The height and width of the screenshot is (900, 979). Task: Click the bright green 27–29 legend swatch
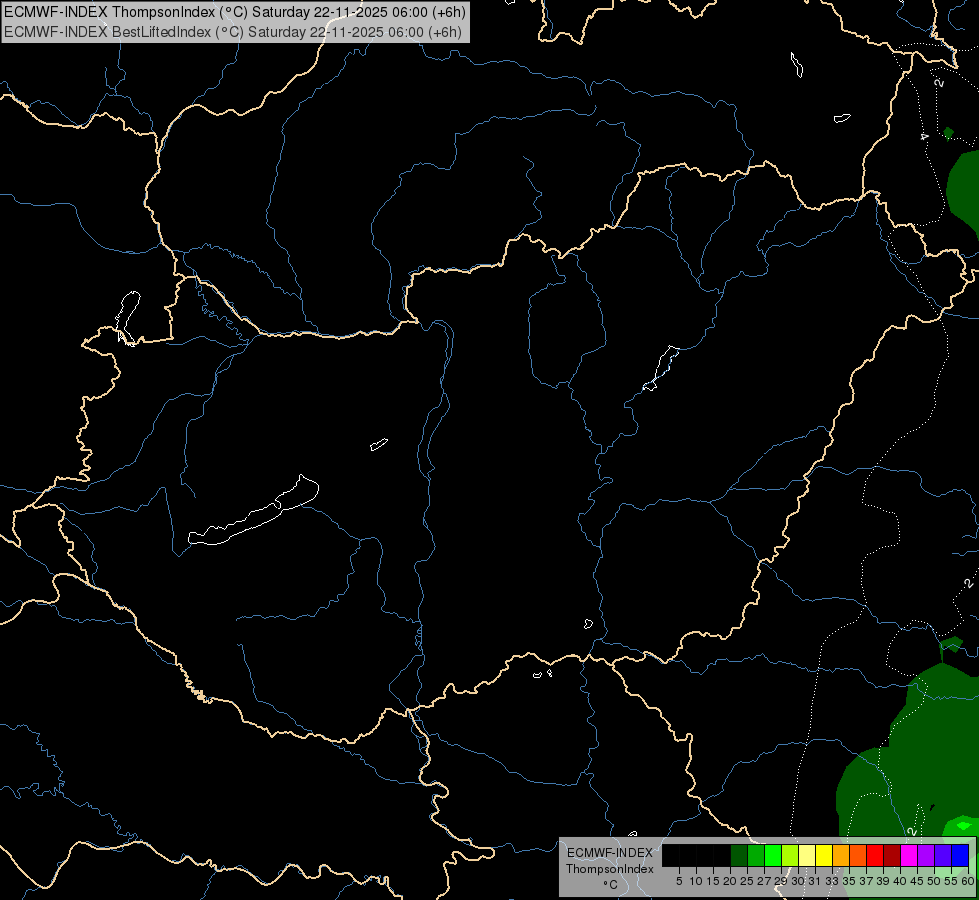pos(773,856)
